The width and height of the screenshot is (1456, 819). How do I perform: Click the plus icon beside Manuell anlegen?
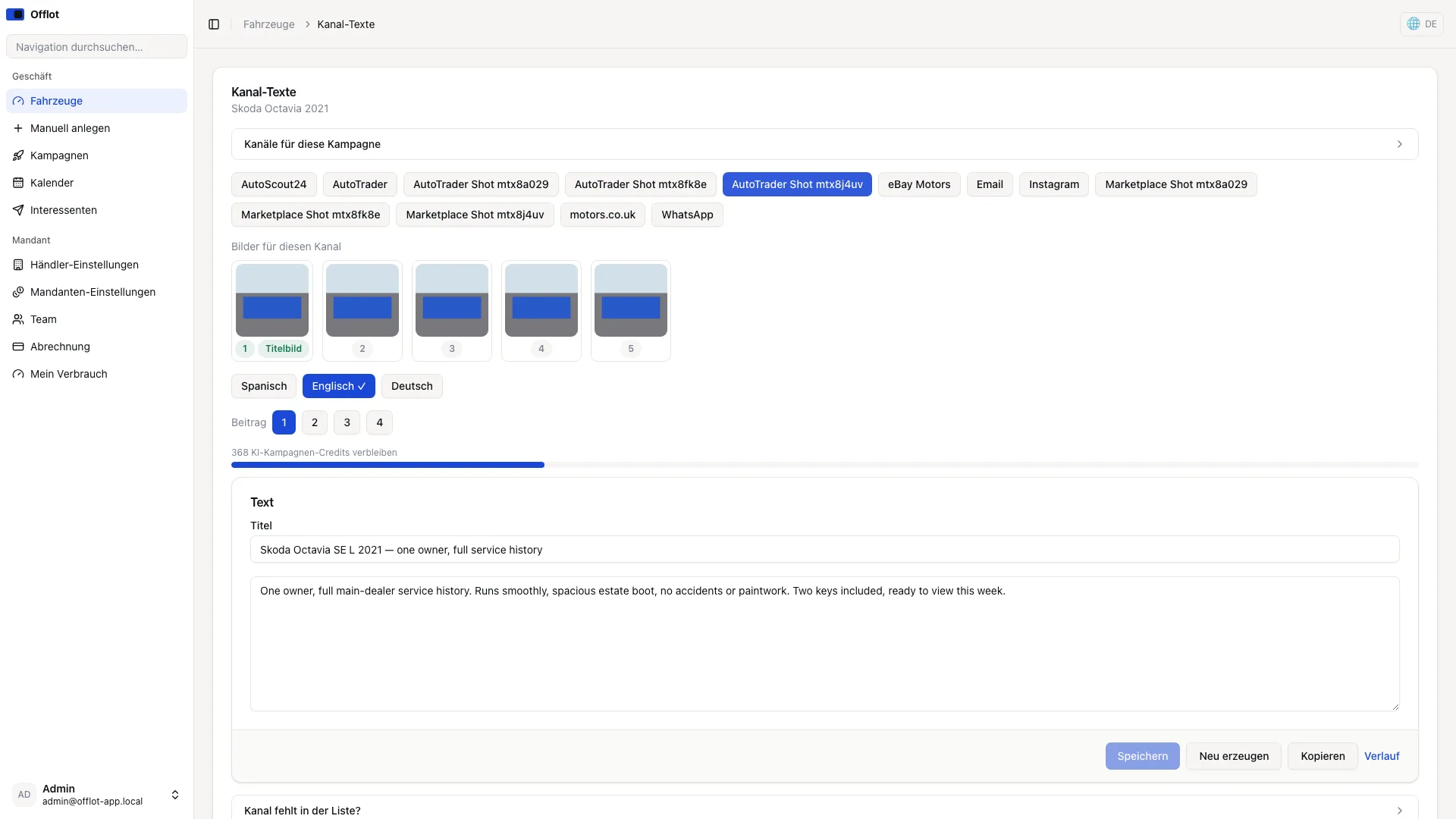pyautogui.click(x=18, y=128)
